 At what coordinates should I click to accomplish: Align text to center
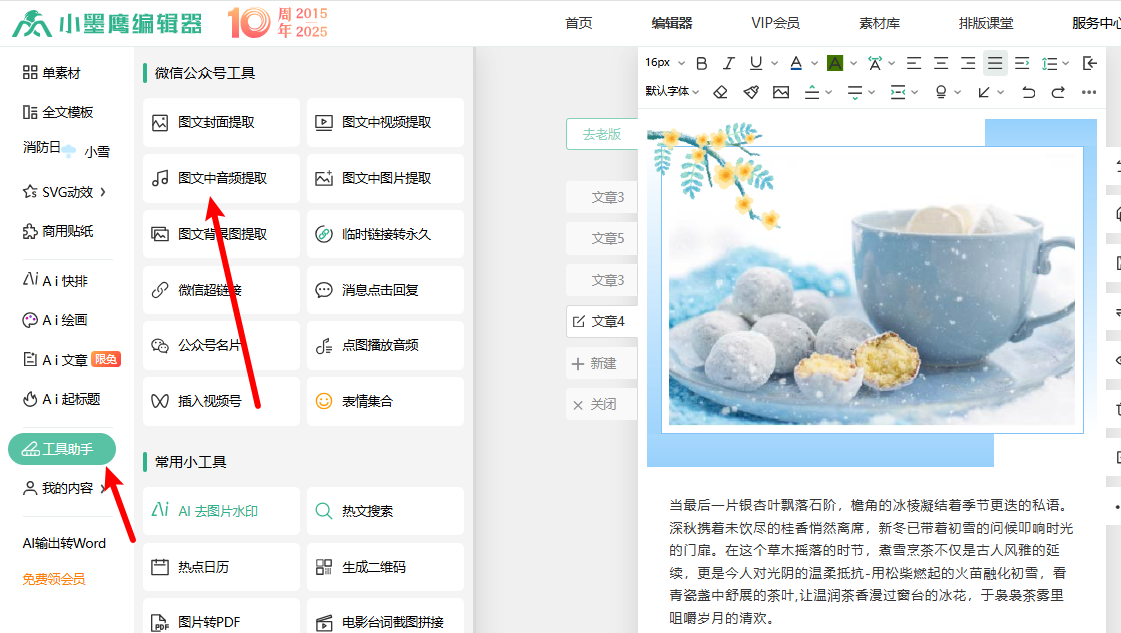[x=941, y=63]
